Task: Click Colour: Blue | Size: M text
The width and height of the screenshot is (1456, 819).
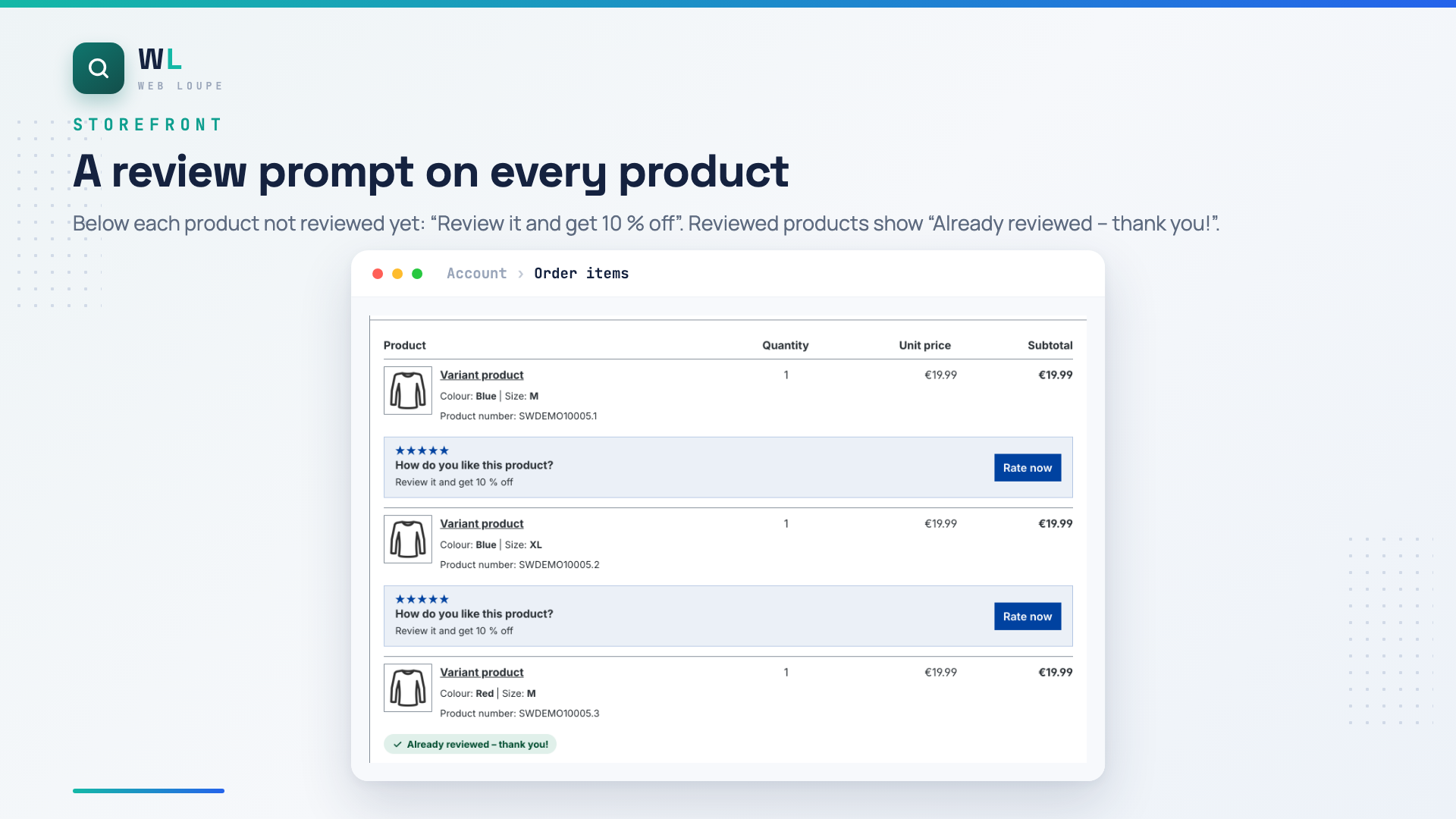Action: click(x=489, y=396)
